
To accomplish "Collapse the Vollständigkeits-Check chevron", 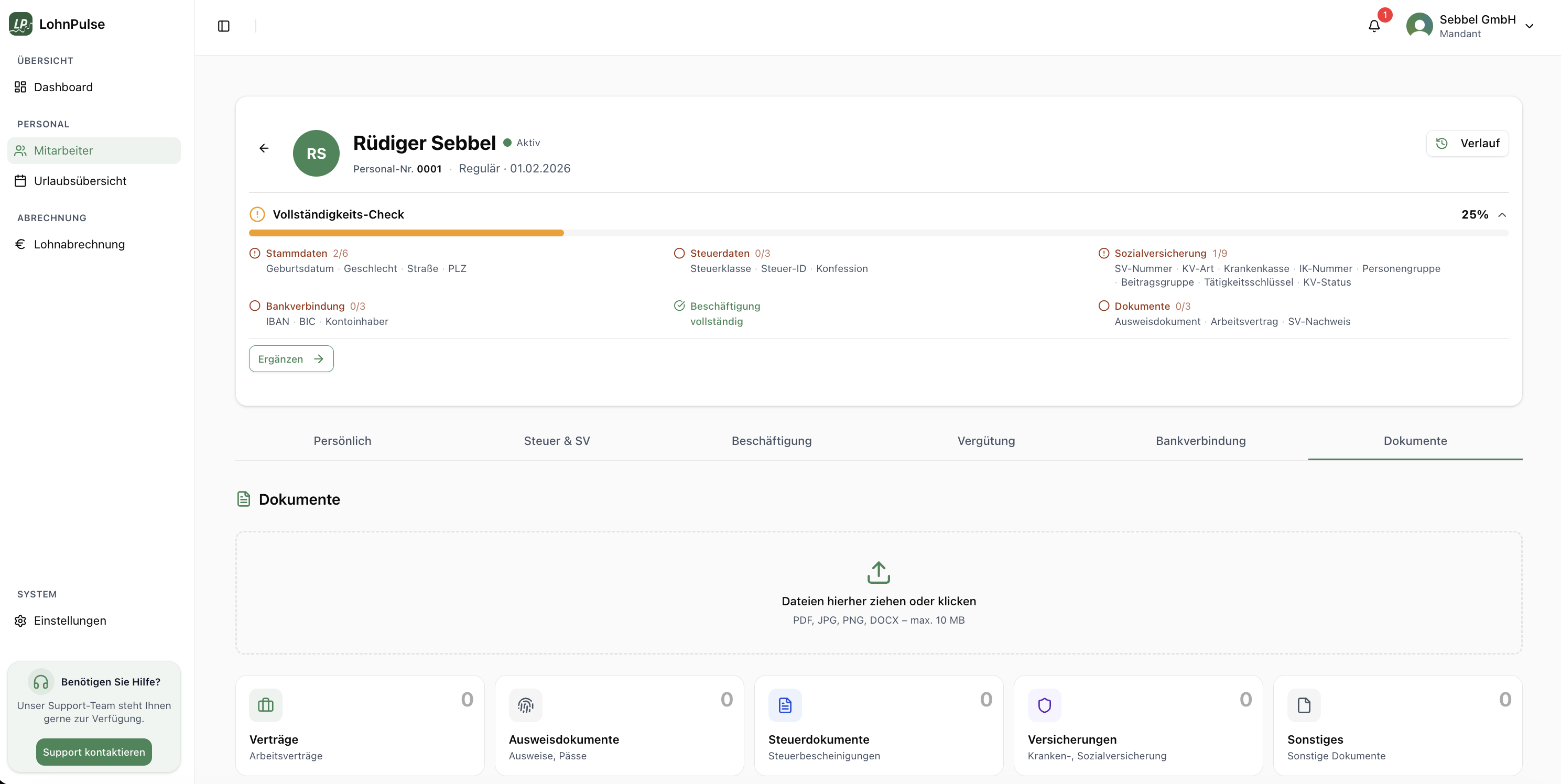I will point(1502,215).
